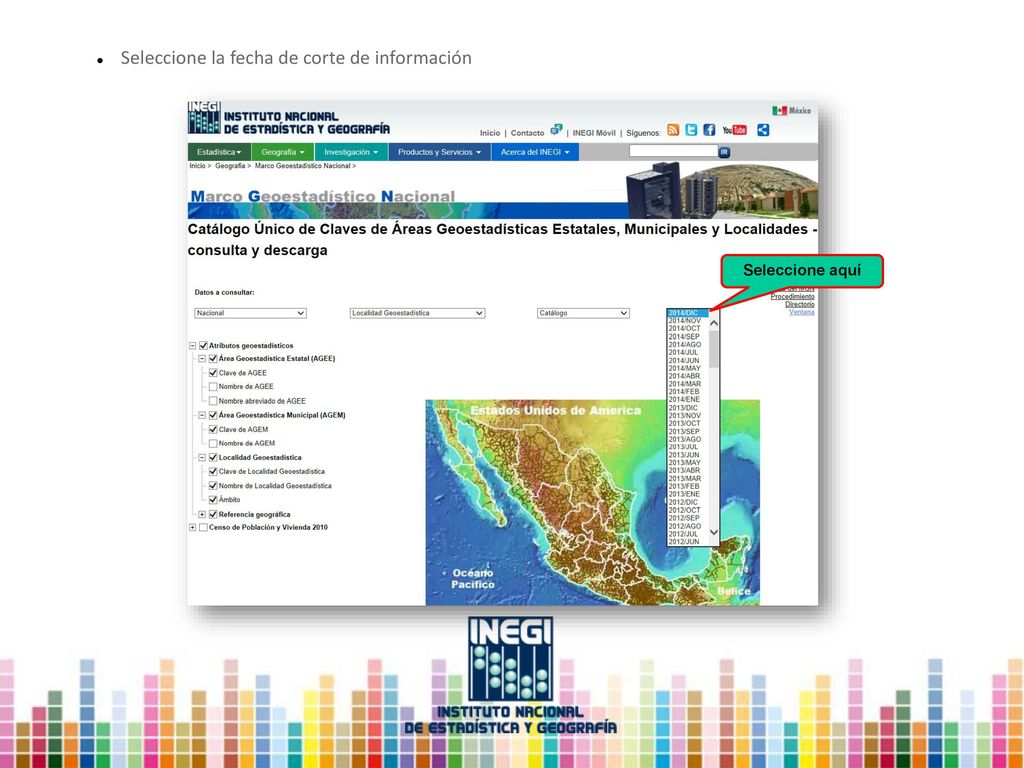Open the Catálogo dropdown
1024x768 pixels.
click(x=583, y=313)
